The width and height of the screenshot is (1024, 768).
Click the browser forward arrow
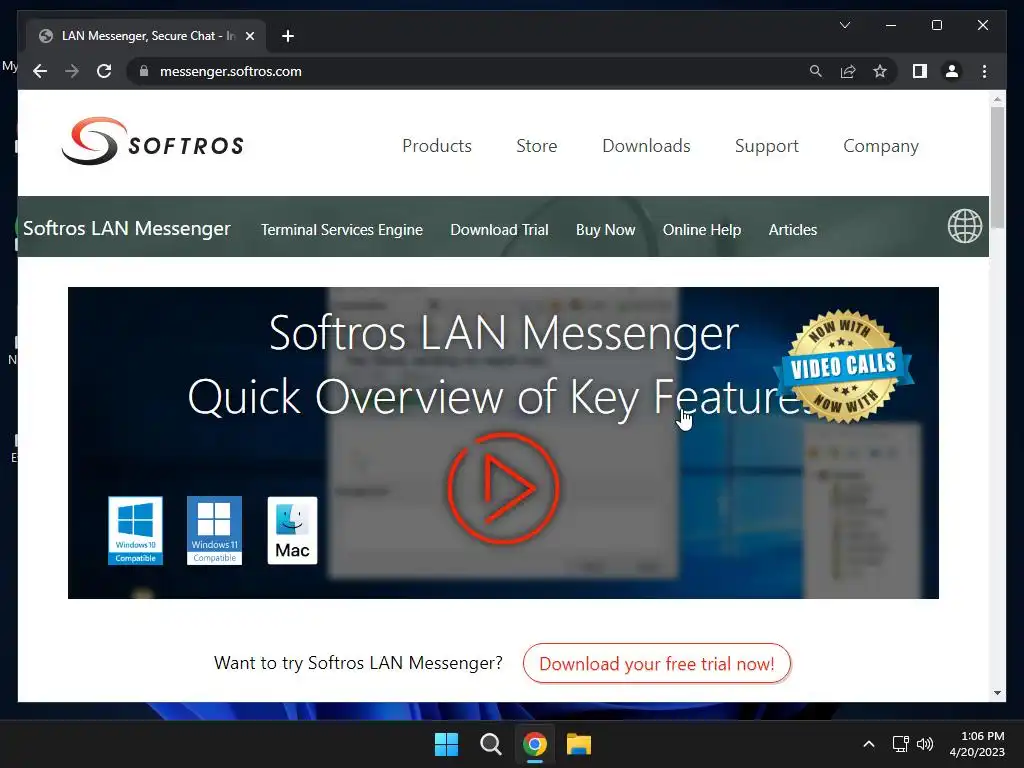72,71
